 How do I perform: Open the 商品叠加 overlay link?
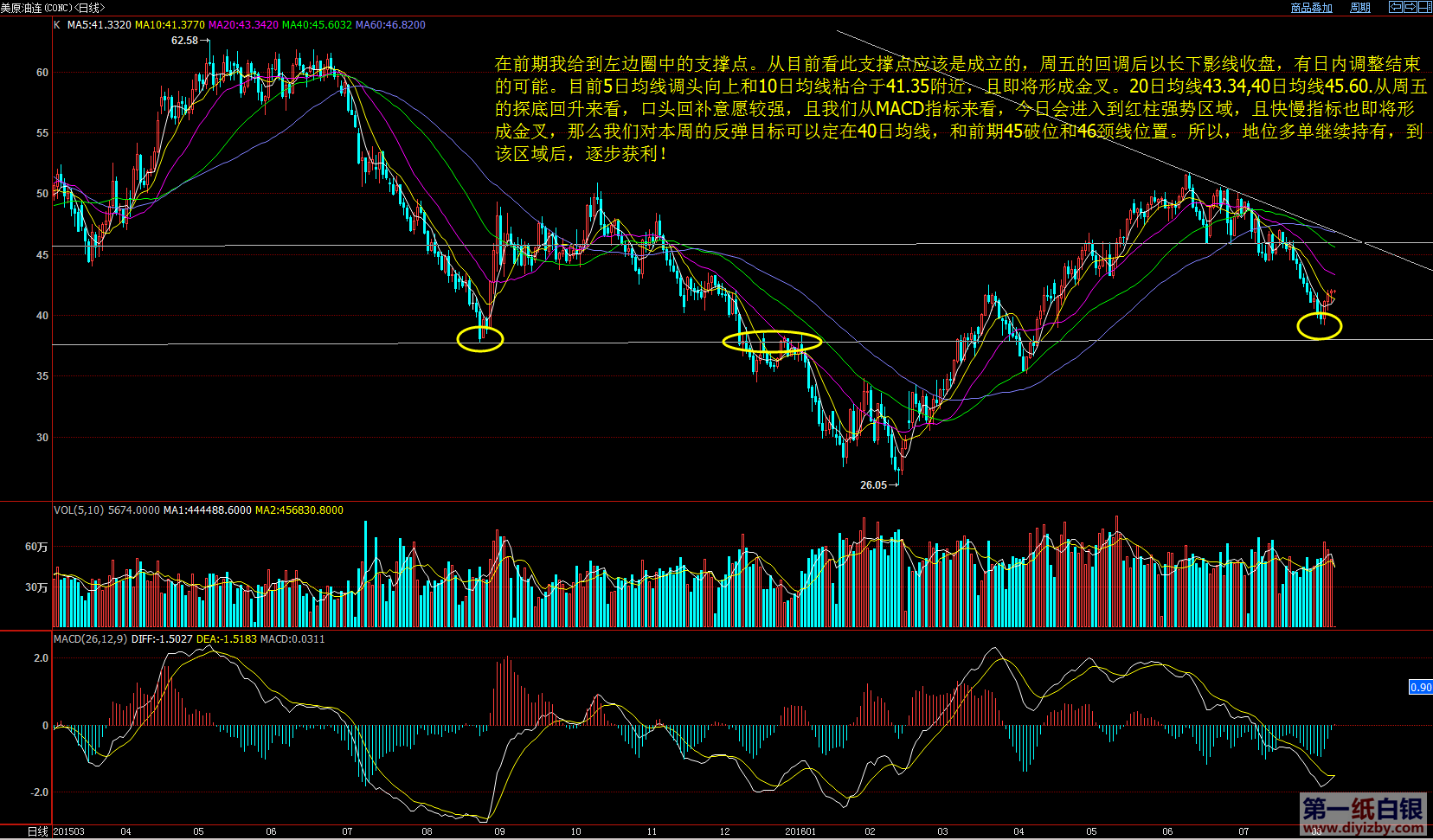pyautogui.click(x=1311, y=8)
